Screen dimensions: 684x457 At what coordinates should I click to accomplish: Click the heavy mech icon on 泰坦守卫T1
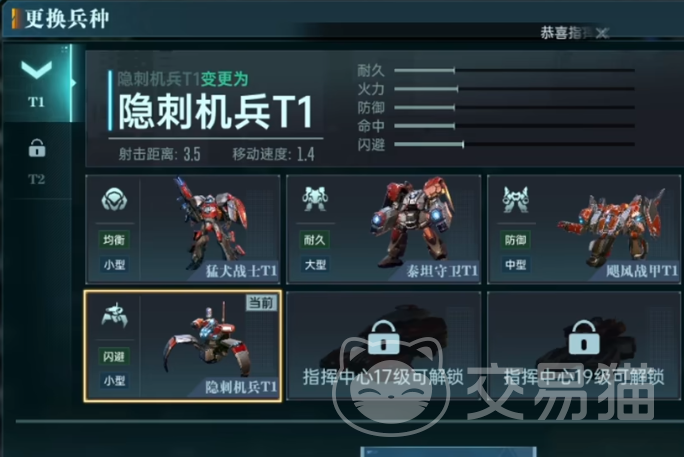pyautogui.click(x=315, y=199)
